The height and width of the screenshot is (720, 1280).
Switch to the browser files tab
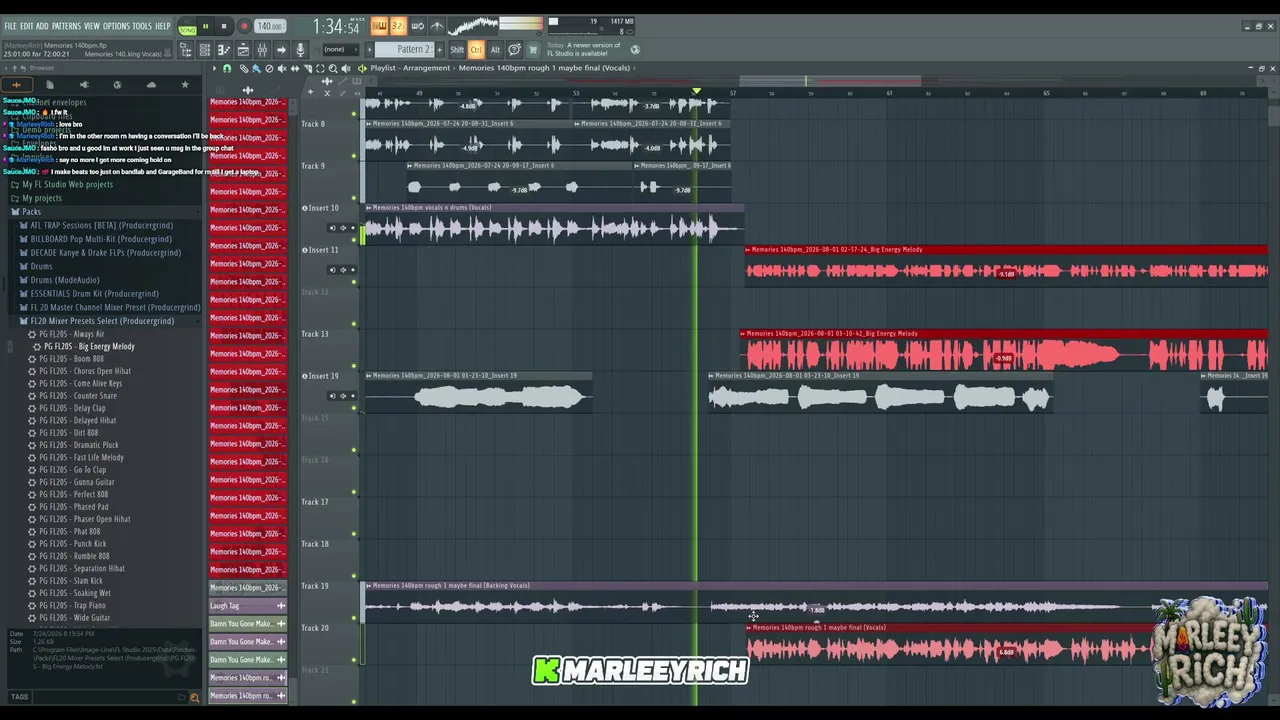[50, 85]
